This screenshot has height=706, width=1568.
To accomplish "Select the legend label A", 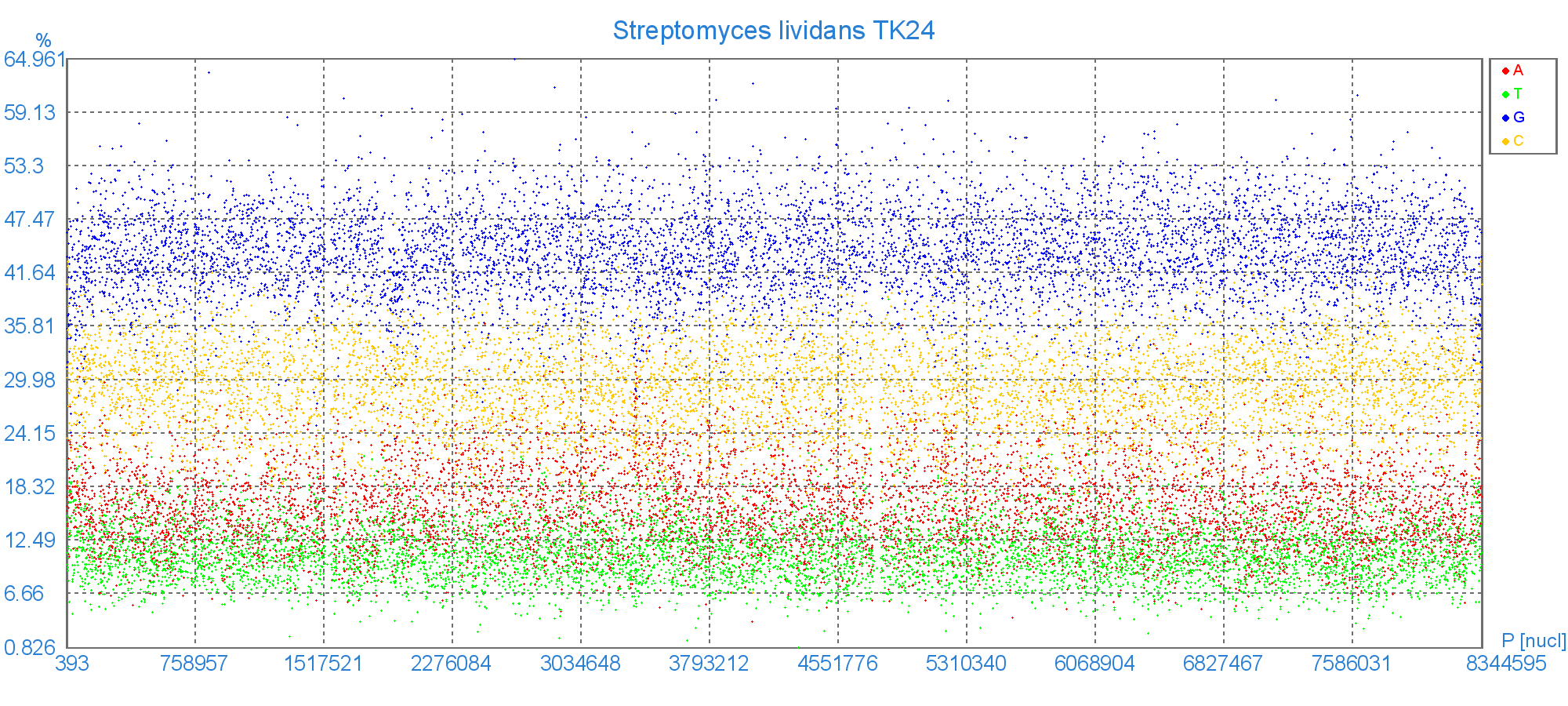I will point(1518,71).
